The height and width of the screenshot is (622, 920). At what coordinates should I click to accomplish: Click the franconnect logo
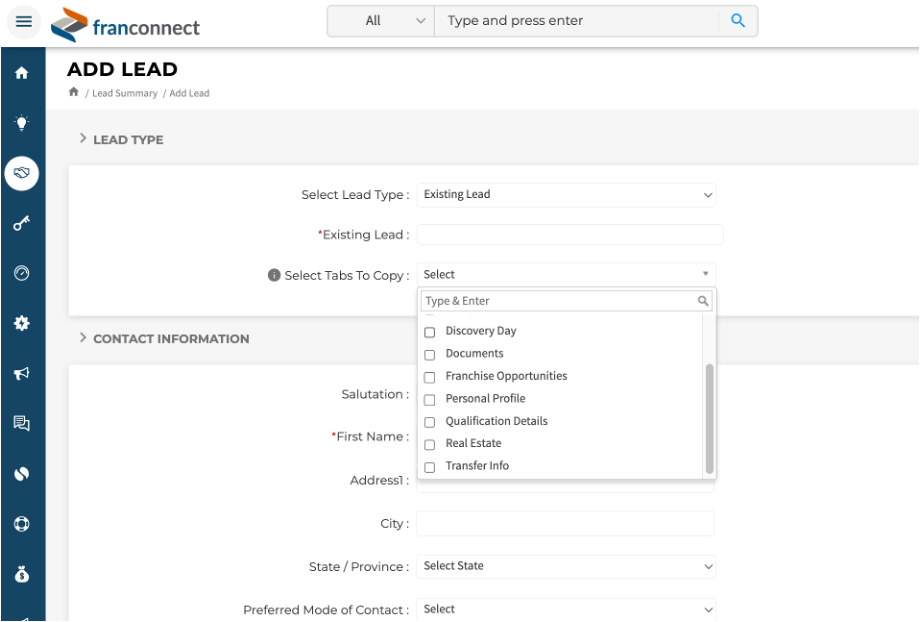point(126,26)
